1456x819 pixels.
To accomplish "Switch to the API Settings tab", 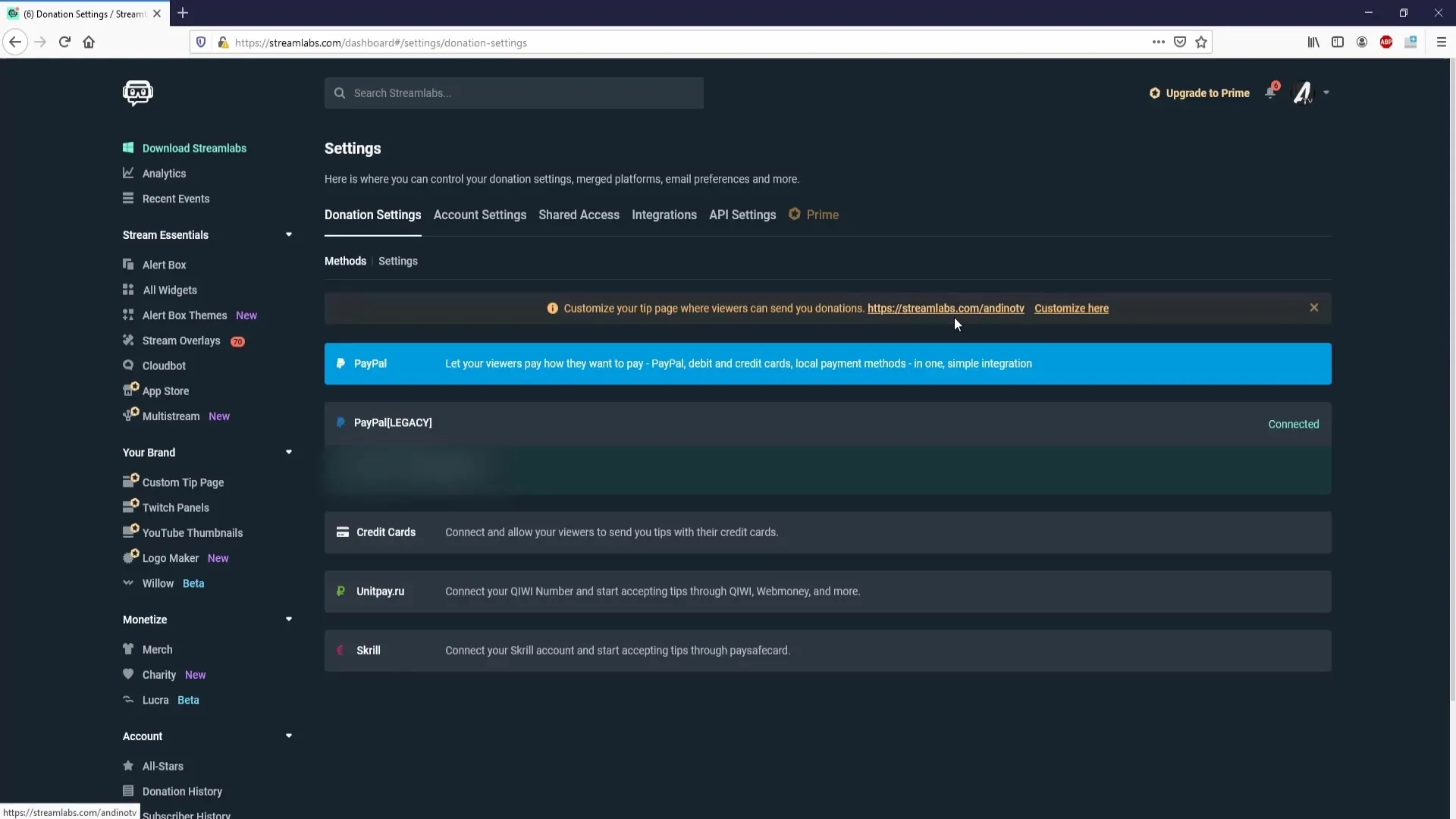I will 742,215.
